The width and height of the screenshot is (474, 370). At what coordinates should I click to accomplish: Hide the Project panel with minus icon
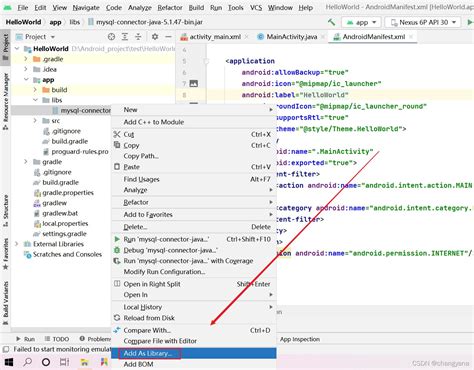point(169,37)
